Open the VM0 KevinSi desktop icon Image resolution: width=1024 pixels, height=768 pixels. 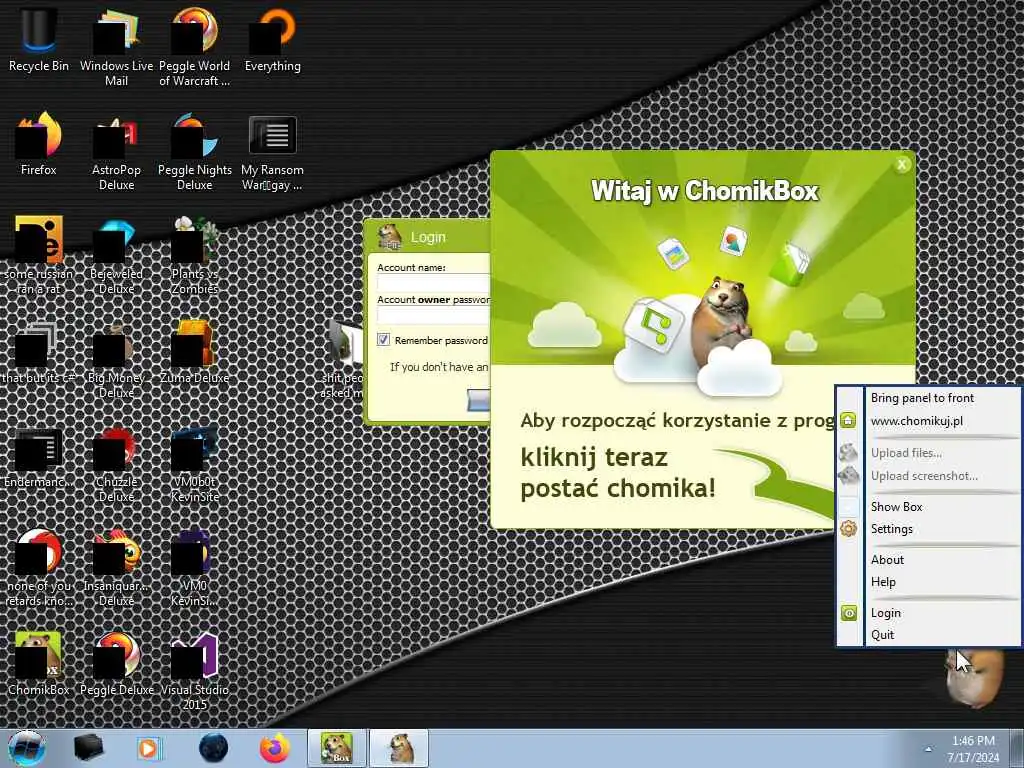coord(195,567)
